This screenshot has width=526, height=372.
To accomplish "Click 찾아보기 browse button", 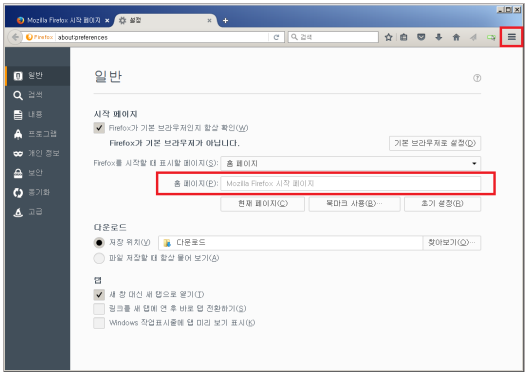I will point(452,243).
